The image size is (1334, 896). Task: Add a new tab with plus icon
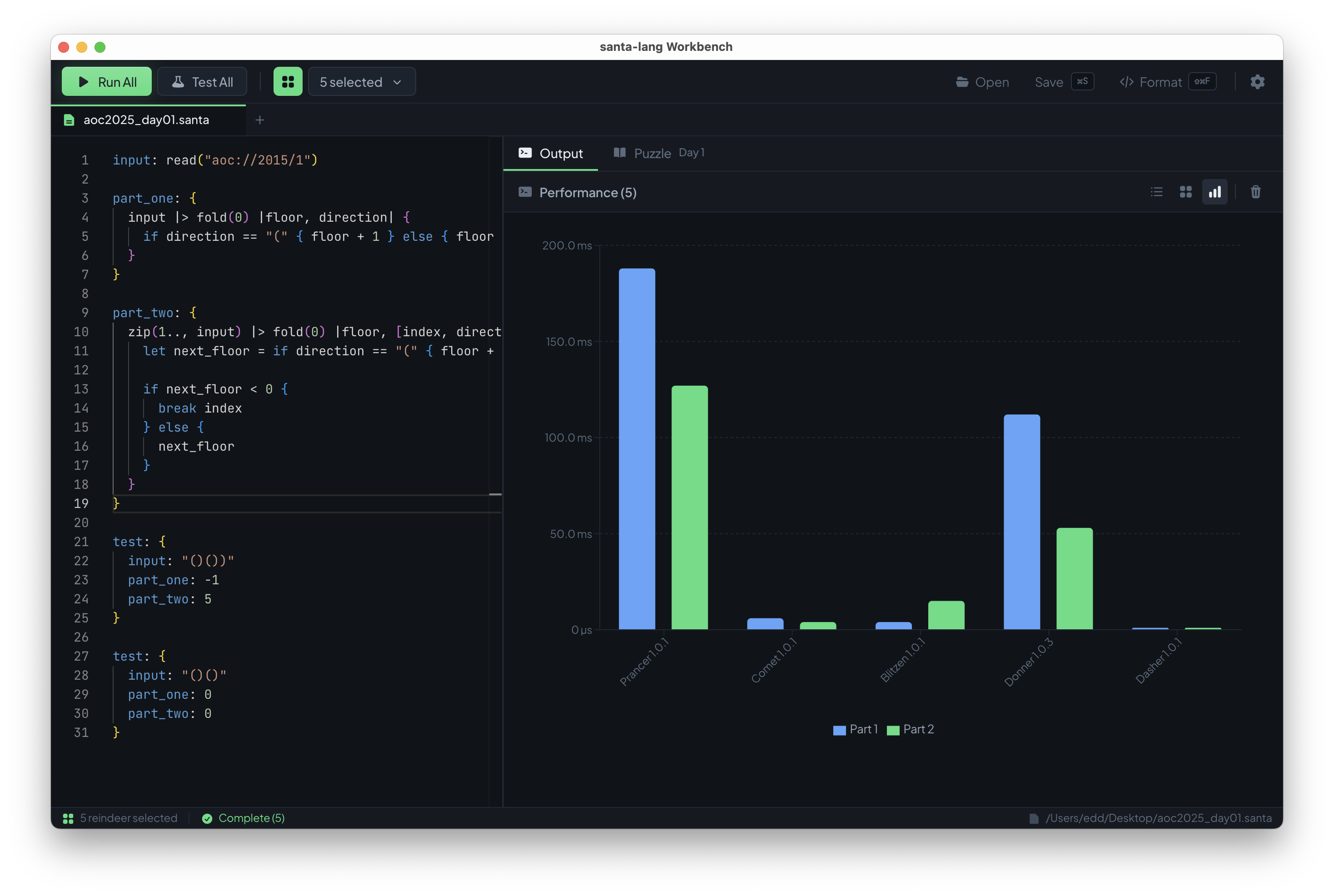tap(259, 120)
